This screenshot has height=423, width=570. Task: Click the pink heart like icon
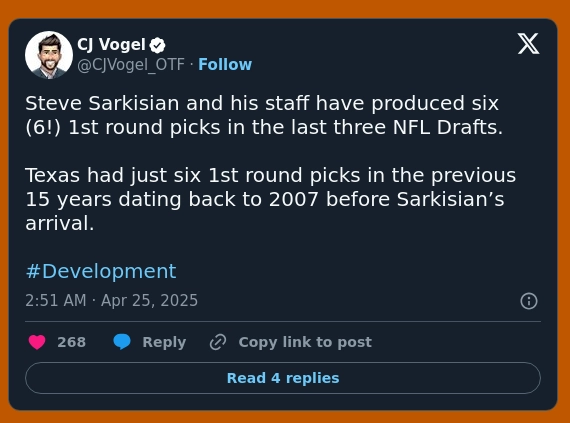37,342
